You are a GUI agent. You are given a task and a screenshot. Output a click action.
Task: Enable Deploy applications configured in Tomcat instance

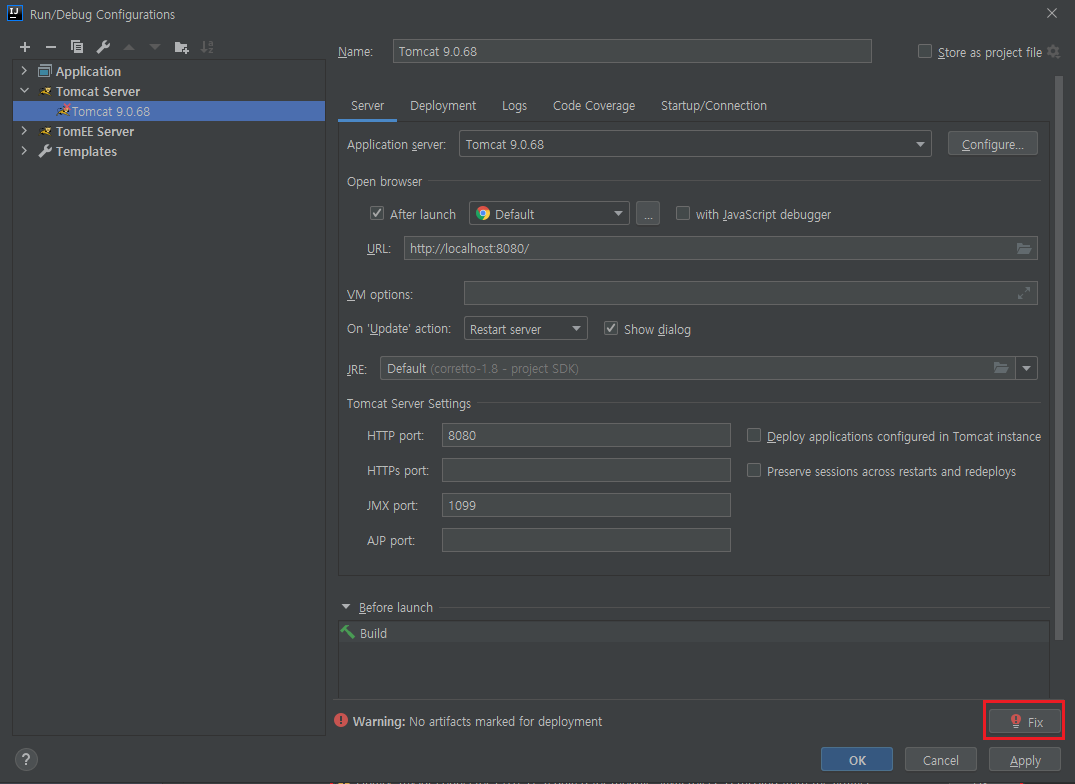pyautogui.click(x=753, y=435)
